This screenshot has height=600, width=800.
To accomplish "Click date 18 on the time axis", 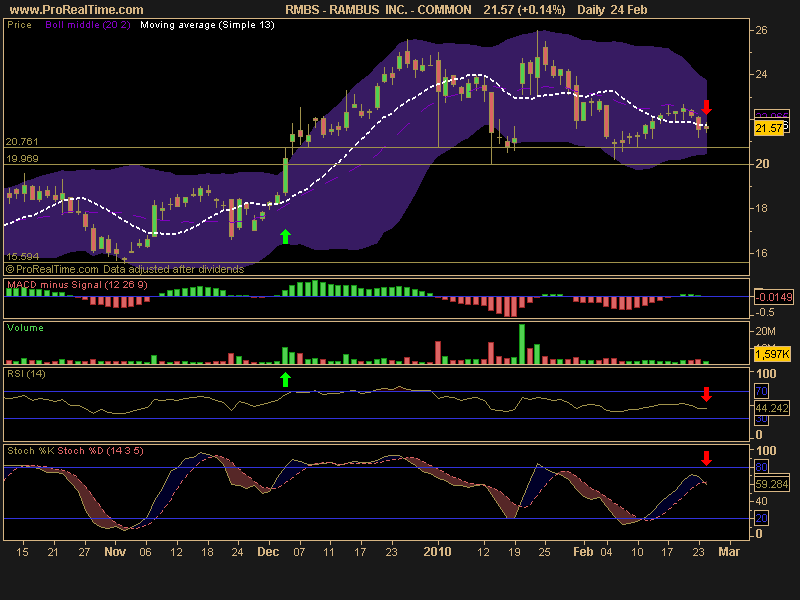I will (207, 552).
